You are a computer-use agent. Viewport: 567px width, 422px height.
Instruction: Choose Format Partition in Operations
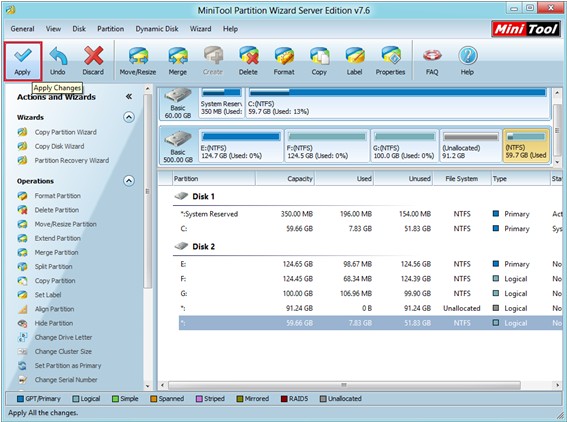coord(57,196)
